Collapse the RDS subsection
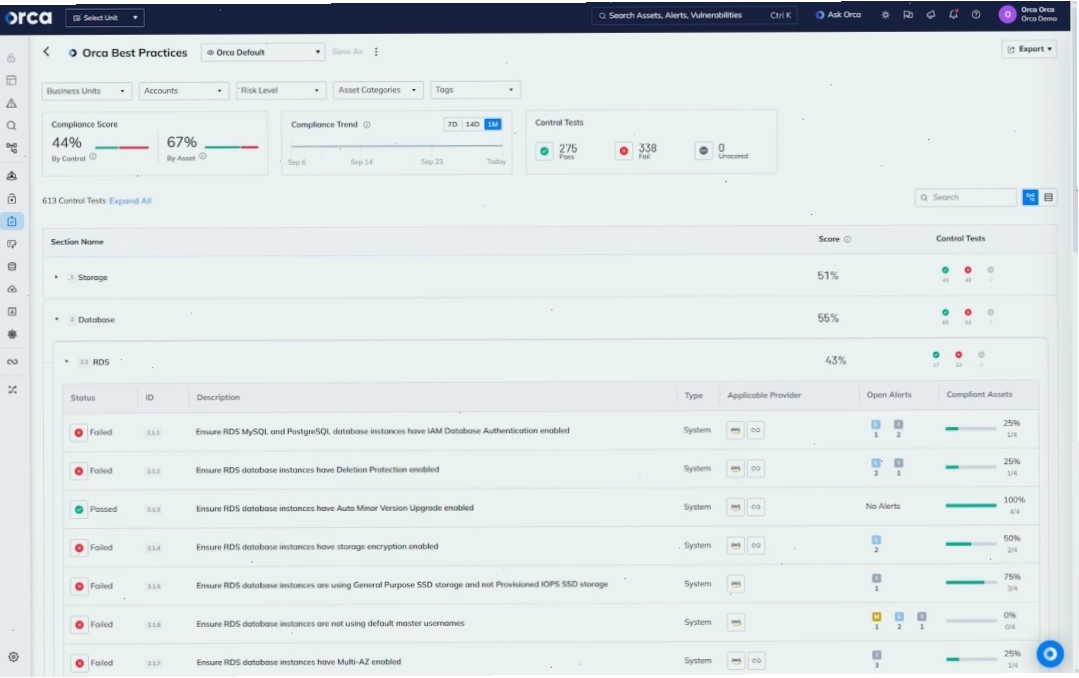Viewport: 1079px width, 678px height. coord(67,362)
